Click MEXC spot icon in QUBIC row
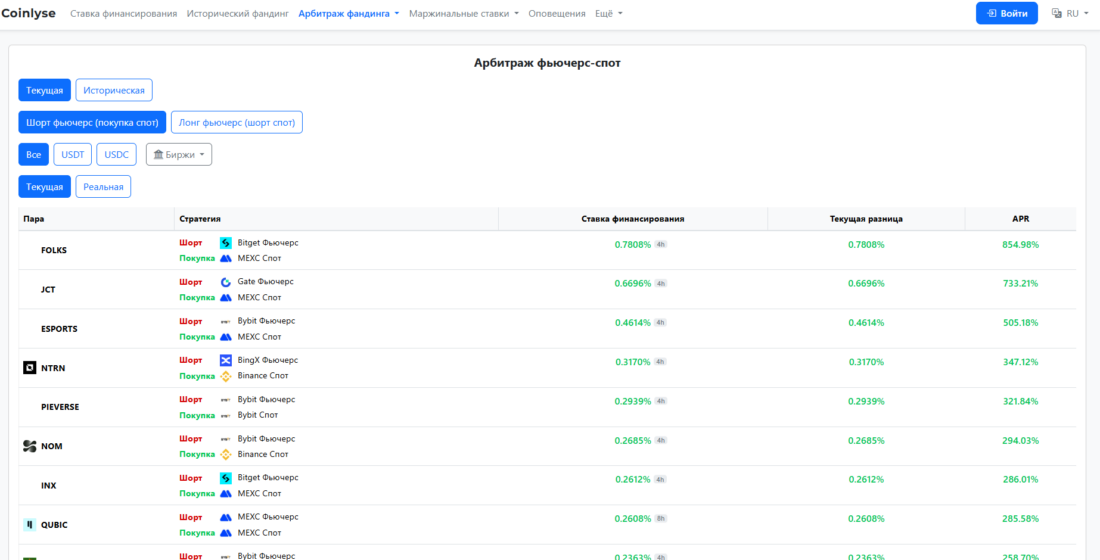The width and height of the screenshot is (1100, 560). [226, 533]
